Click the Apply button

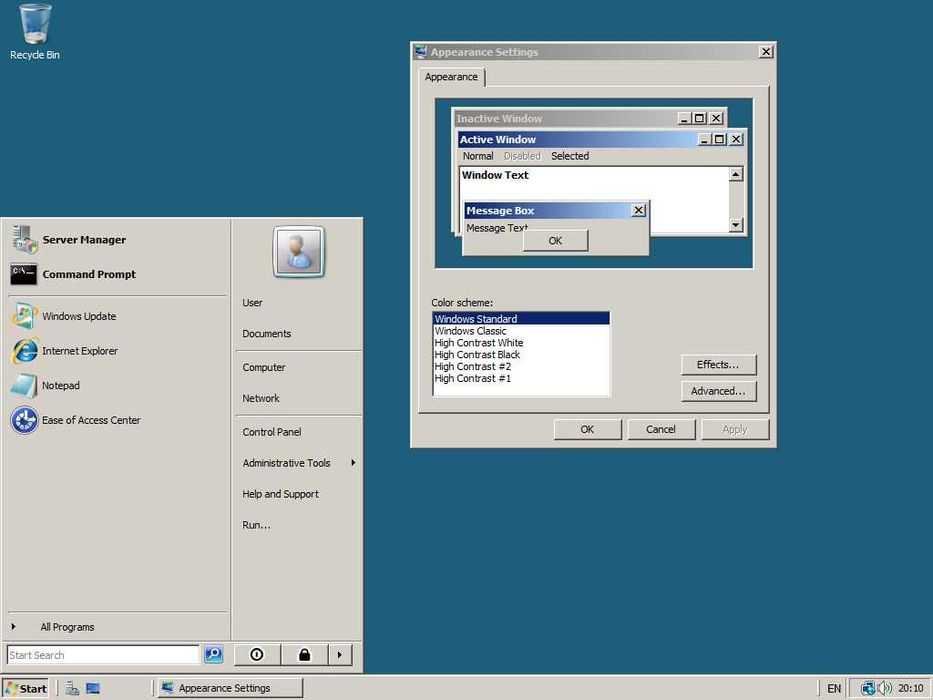click(735, 429)
